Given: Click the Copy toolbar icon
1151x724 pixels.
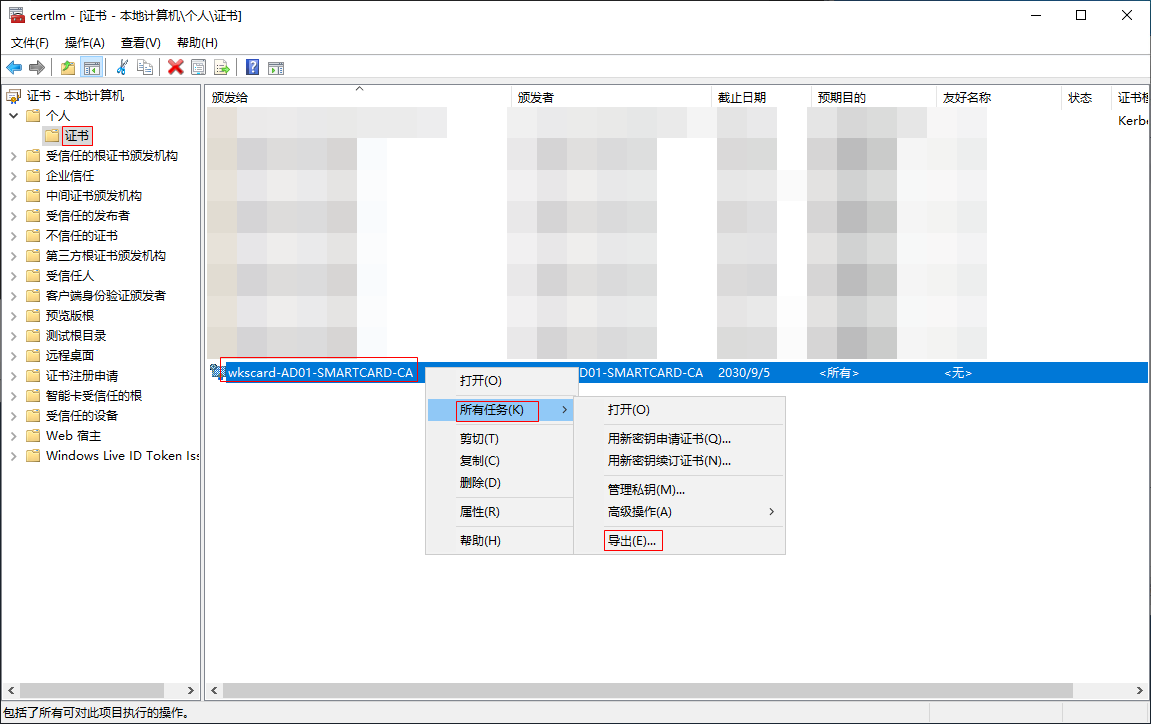Looking at the screenshot, I should [145, 68].
